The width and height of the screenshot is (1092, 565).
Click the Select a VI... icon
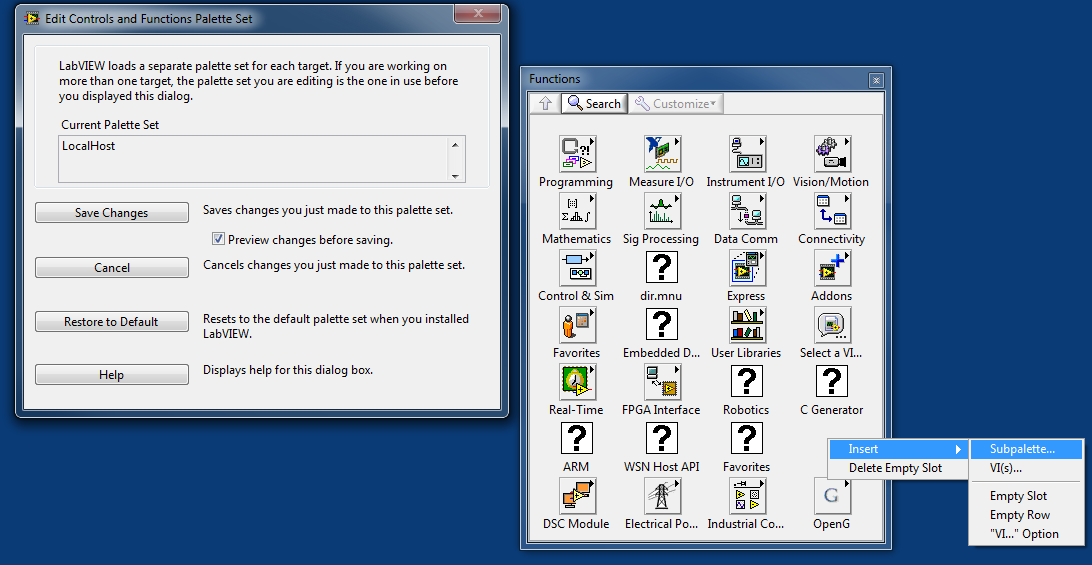click(x=832, y=325)
